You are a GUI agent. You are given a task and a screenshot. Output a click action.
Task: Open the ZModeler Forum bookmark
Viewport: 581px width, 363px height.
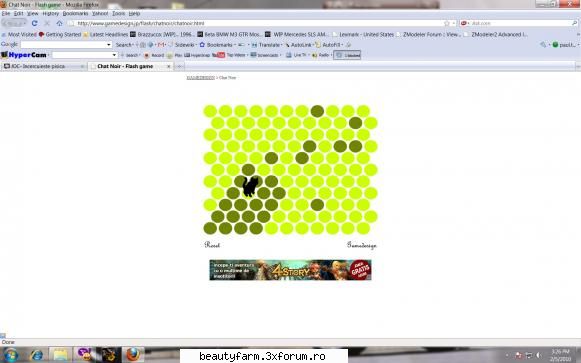pyautogui.click(x=428, y=34)
